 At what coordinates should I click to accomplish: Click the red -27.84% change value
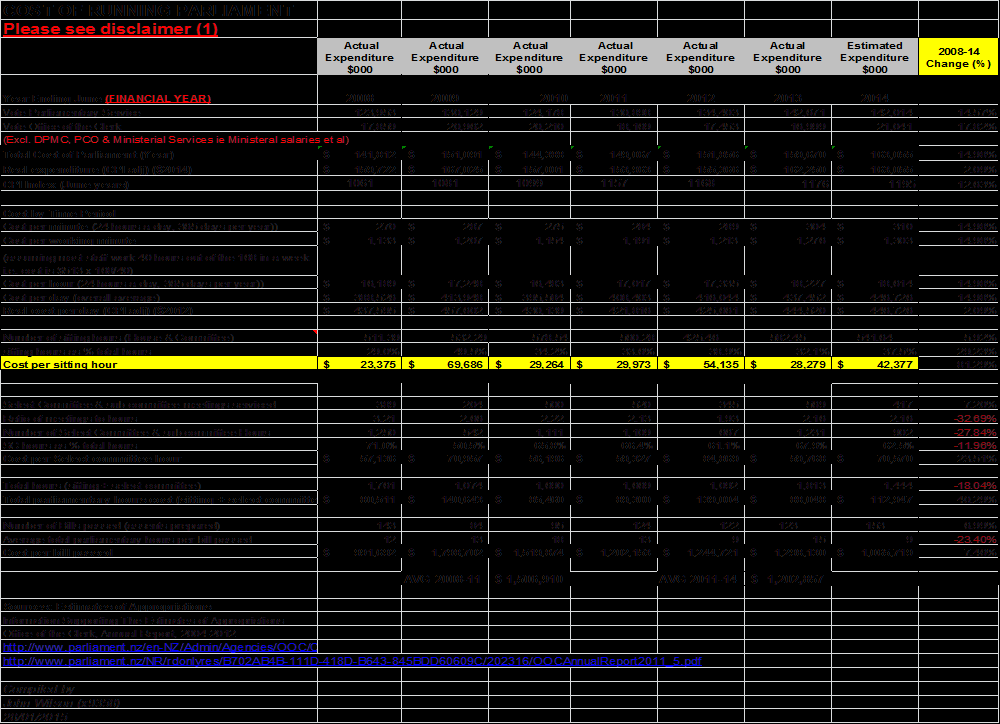coord(974,432)
